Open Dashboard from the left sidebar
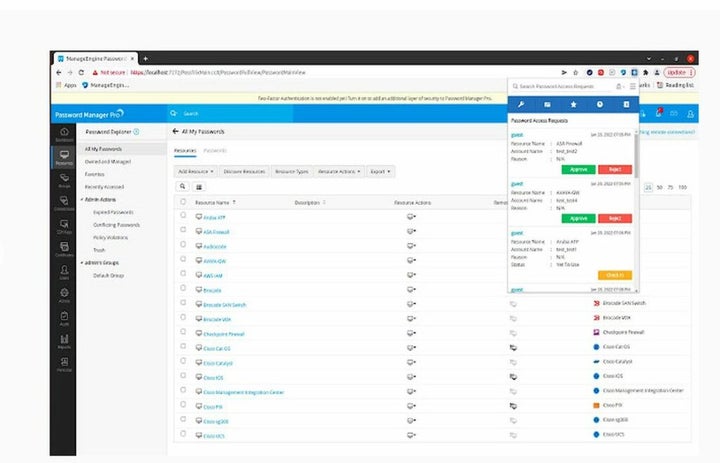 point(64,134)
